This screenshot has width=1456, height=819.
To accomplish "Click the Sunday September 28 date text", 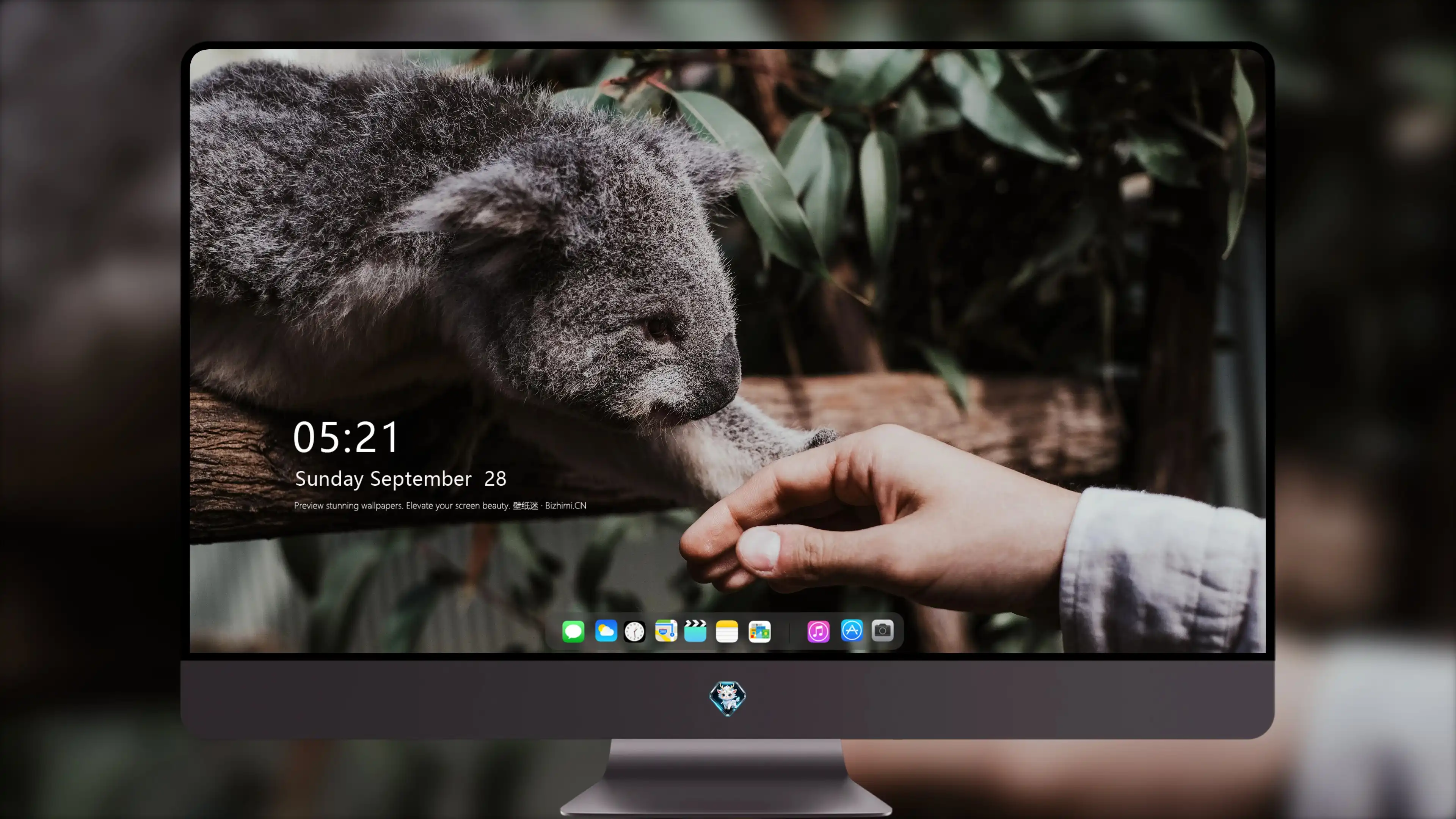I will point(401,479).
